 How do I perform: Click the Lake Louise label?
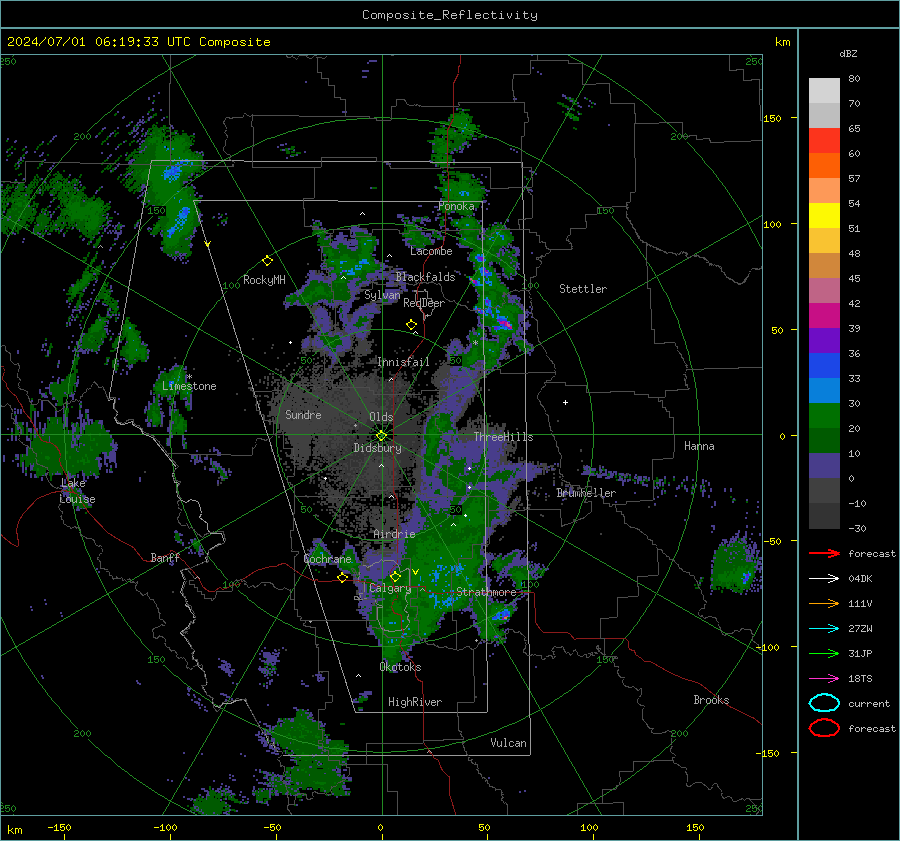(77, 491)
